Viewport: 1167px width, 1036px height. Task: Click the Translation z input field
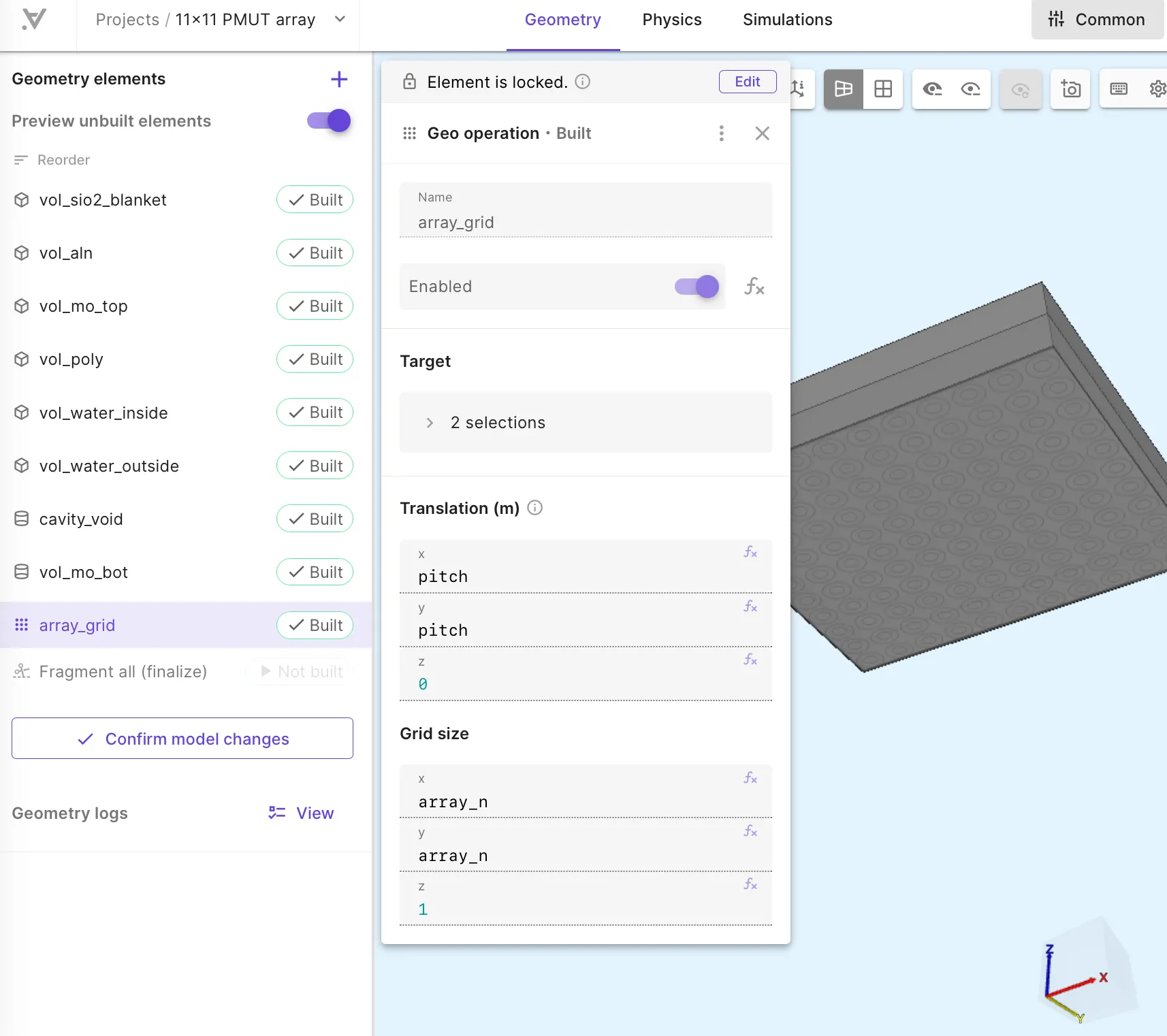pyautogui.click(x=586, y=674)
